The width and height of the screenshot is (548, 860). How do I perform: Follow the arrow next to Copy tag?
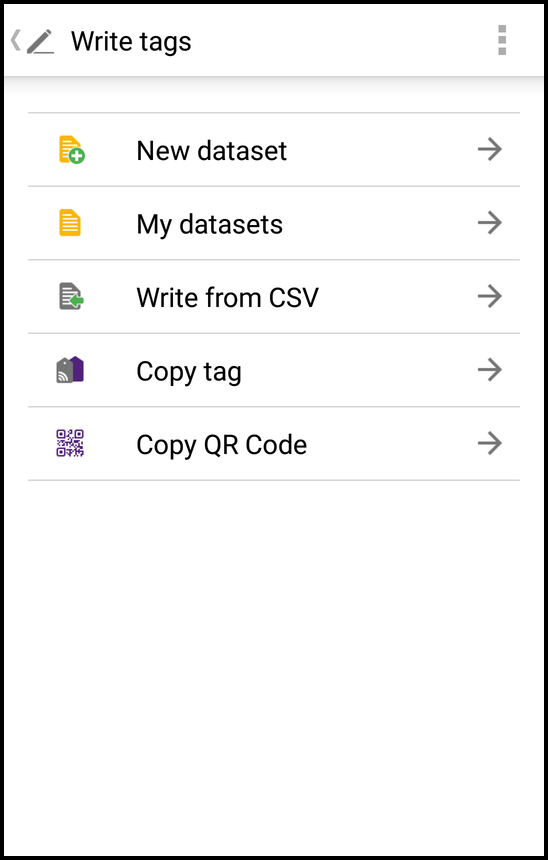pyautogui.click(x=490, y=370)
